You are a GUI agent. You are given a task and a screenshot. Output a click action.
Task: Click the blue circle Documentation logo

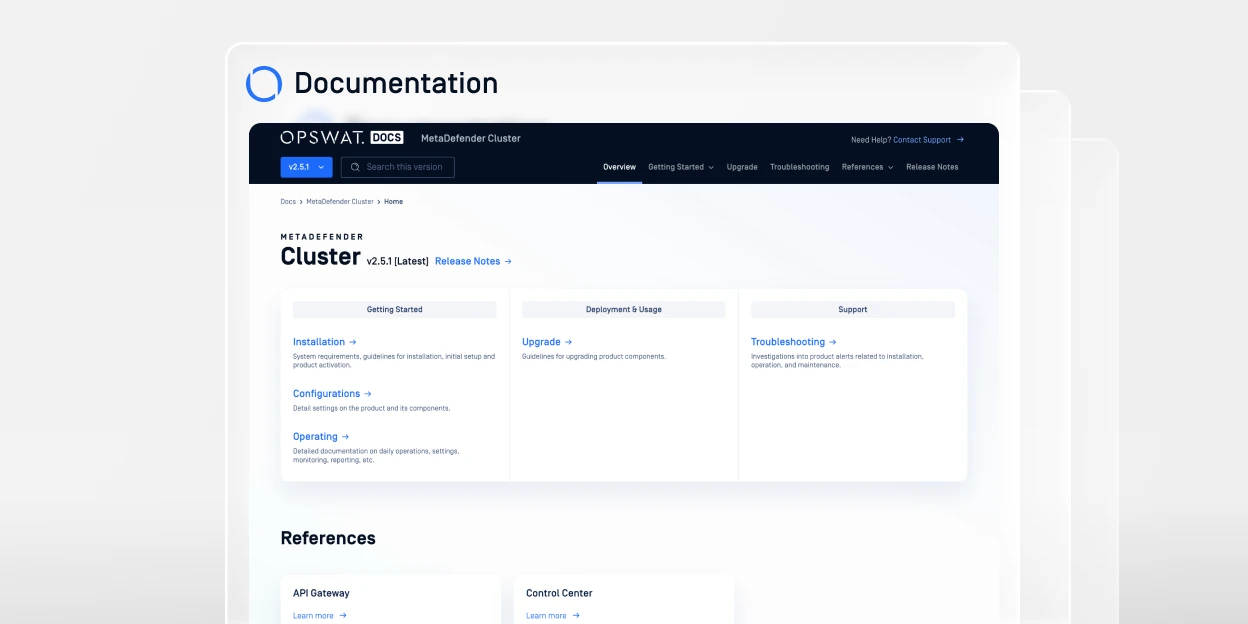pos(264,84)
